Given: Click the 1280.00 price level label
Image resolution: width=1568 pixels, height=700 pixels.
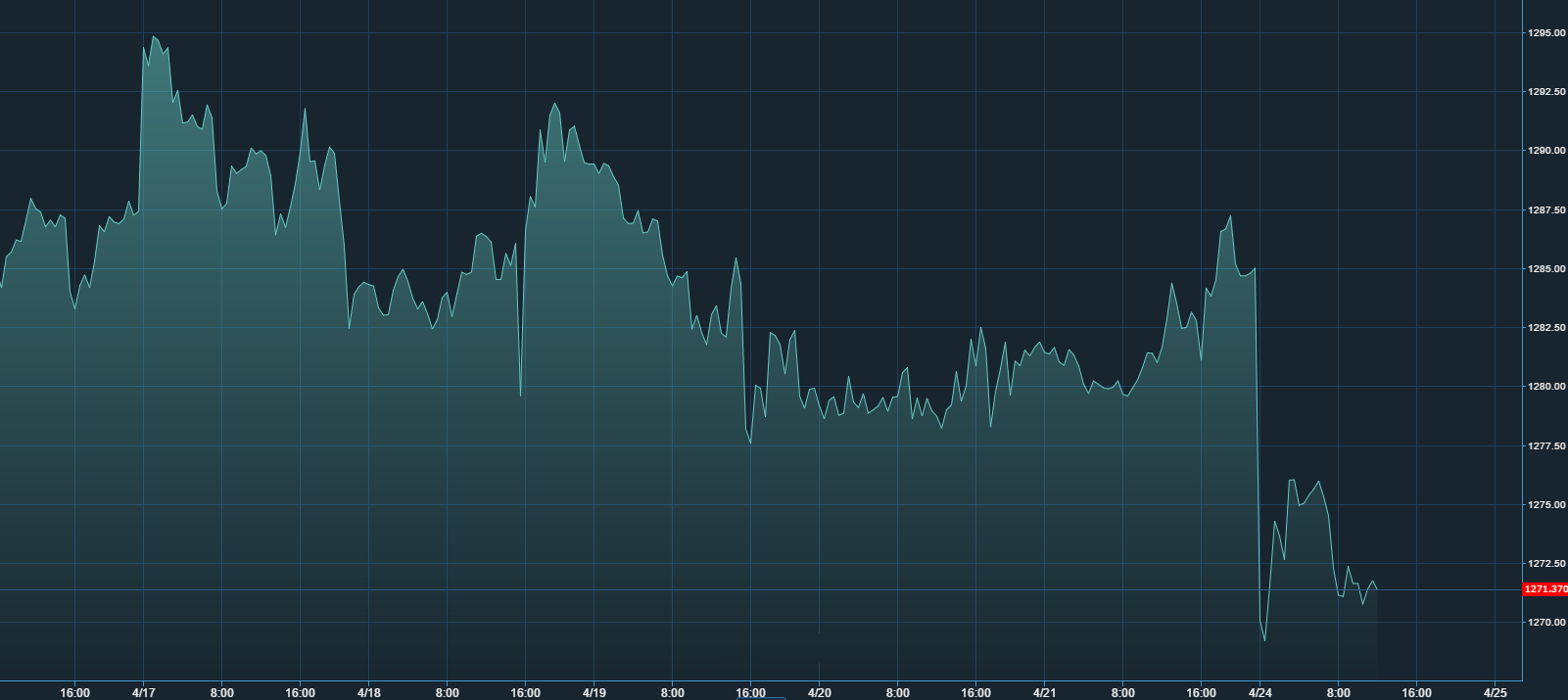Looking at the screenshot, I should point(1546,387).
